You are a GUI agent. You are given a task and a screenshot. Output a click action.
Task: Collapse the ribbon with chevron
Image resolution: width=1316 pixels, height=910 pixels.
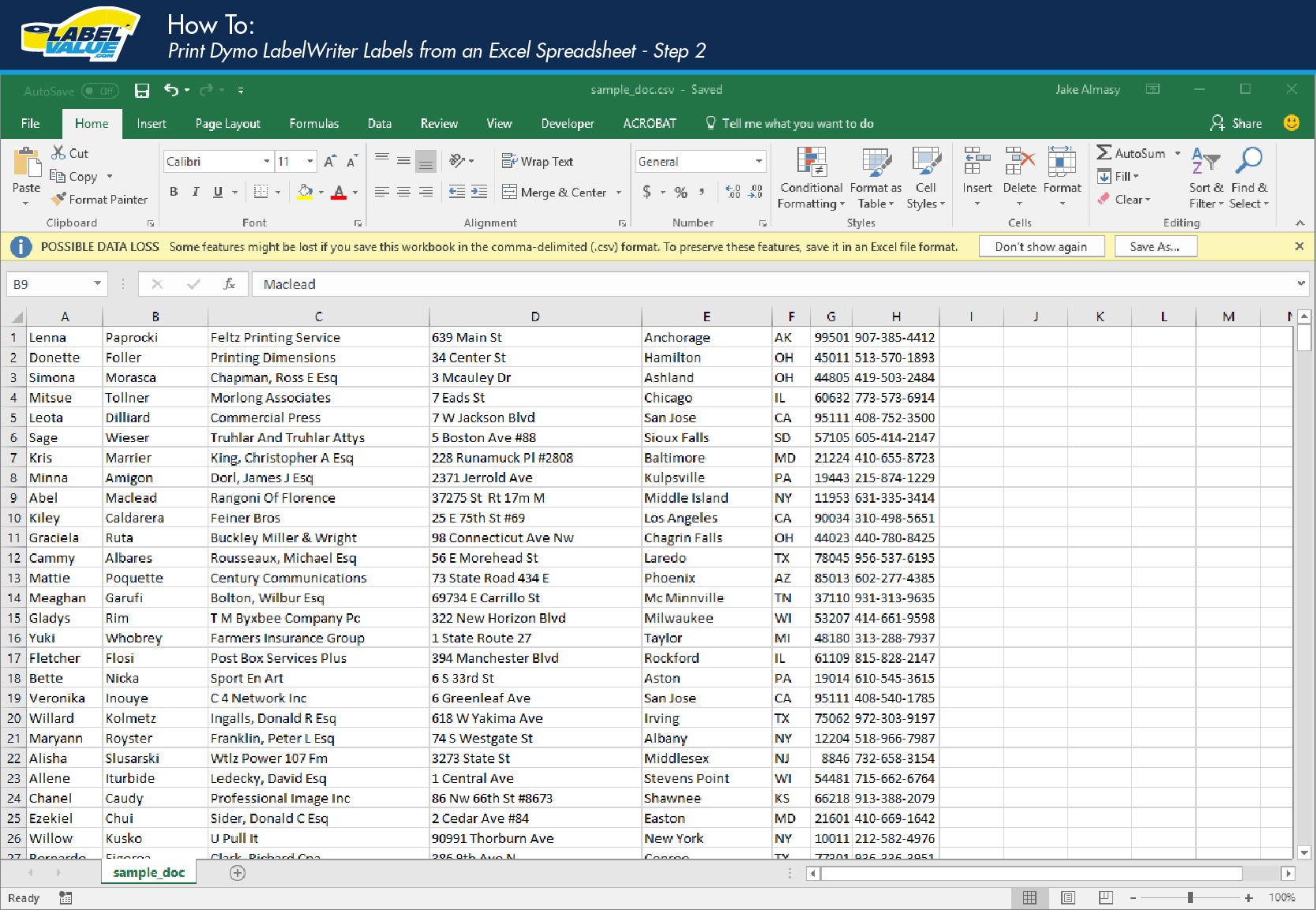(1299, 223)
